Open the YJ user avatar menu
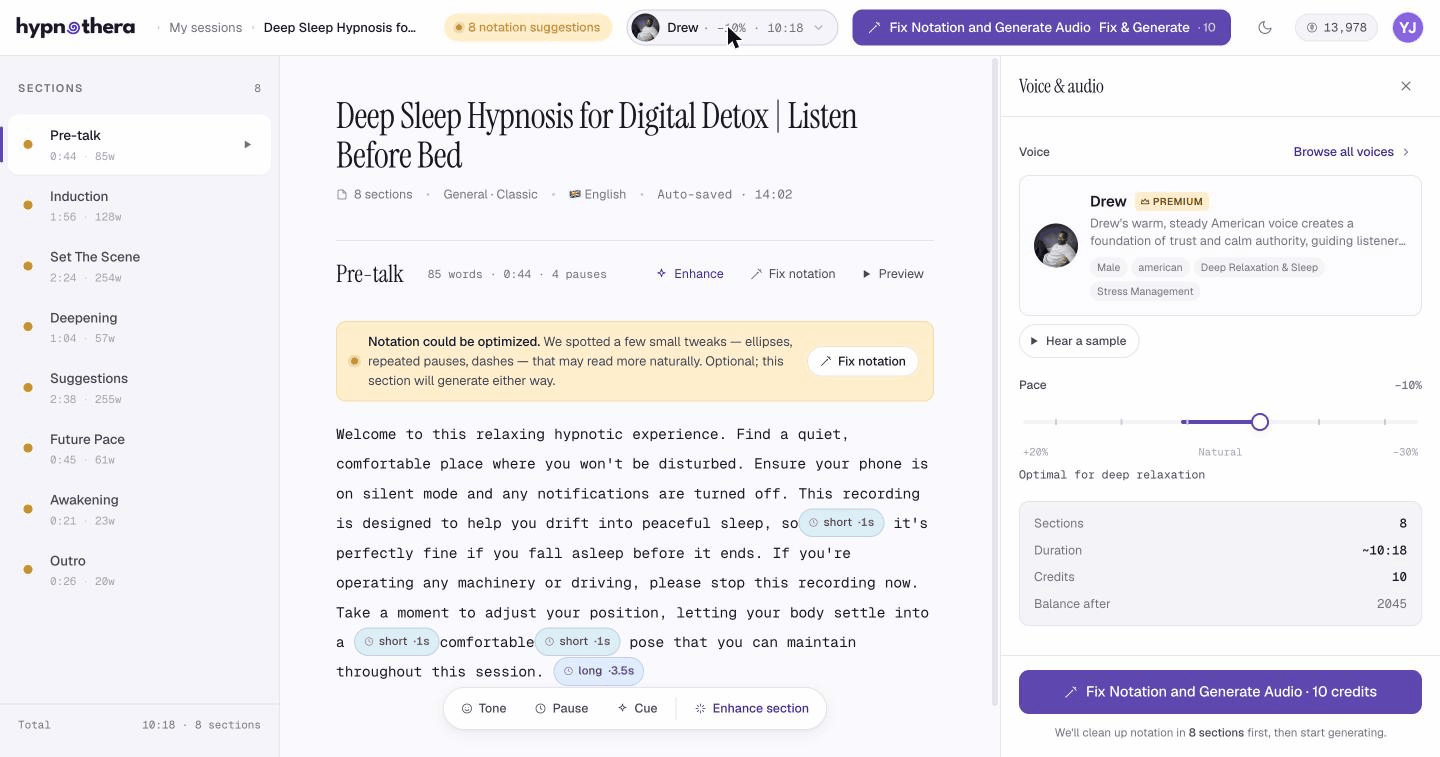Screen dimensions: 1440x757 [x=1408, y=28]
